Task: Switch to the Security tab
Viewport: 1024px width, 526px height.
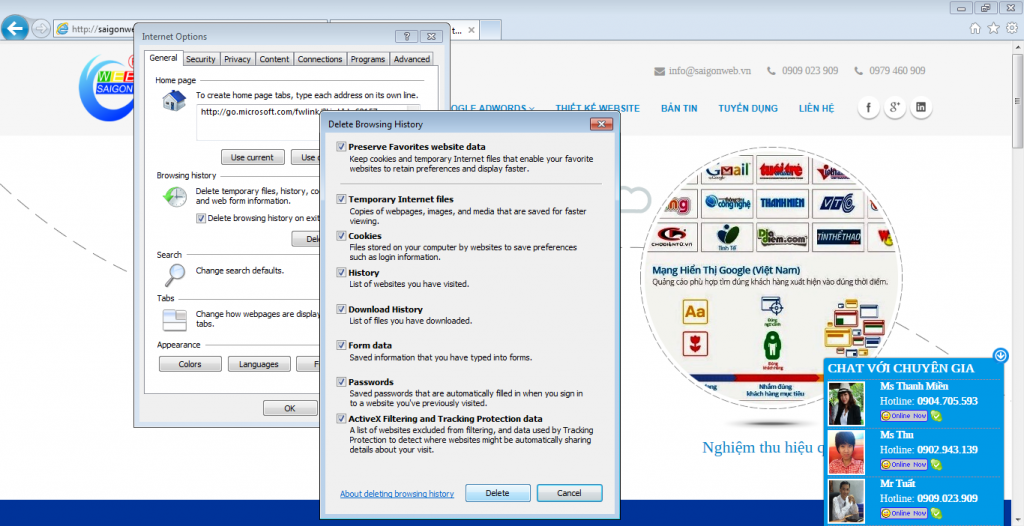Action: [x=200, y=59]
